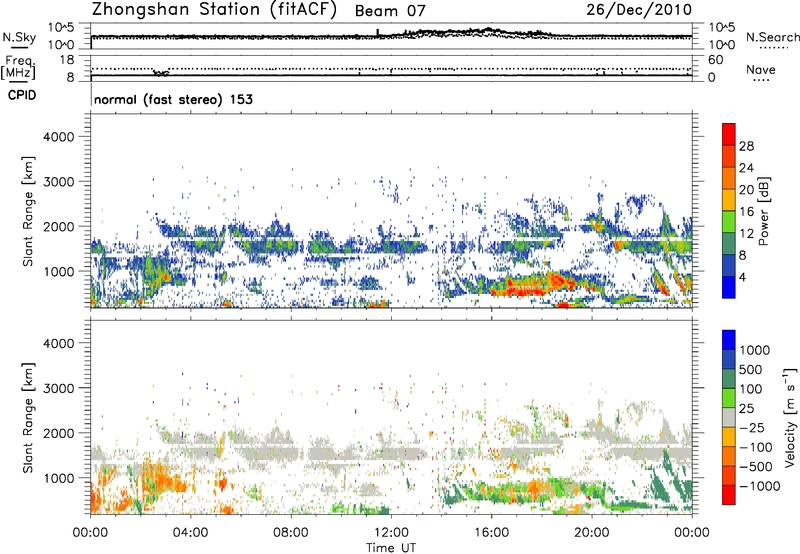Click the "Slant Range [km]" label of power panel
800x554 pixels.
(x=28, y=211)
